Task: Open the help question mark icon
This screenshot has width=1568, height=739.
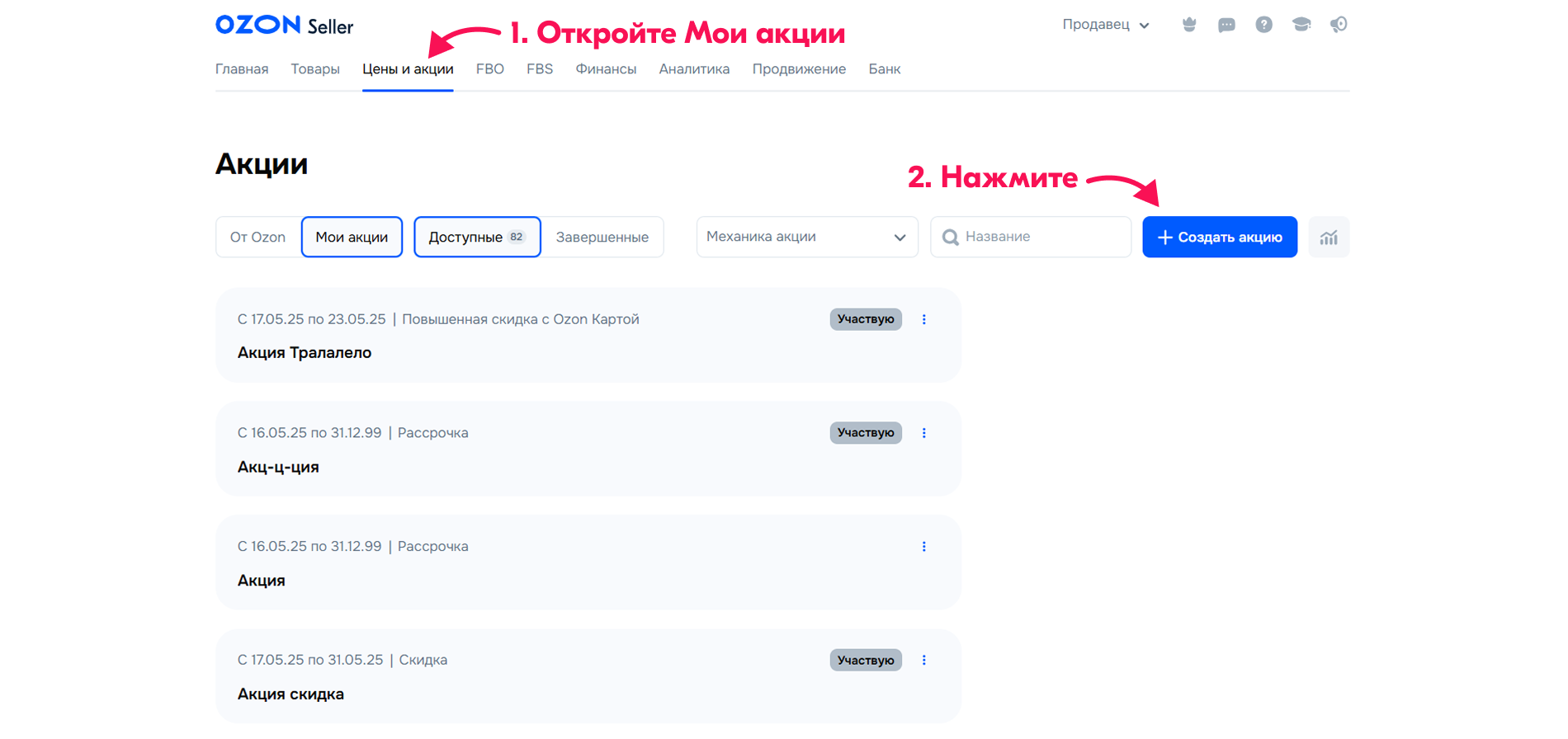Action: (x=1263, y=25)
